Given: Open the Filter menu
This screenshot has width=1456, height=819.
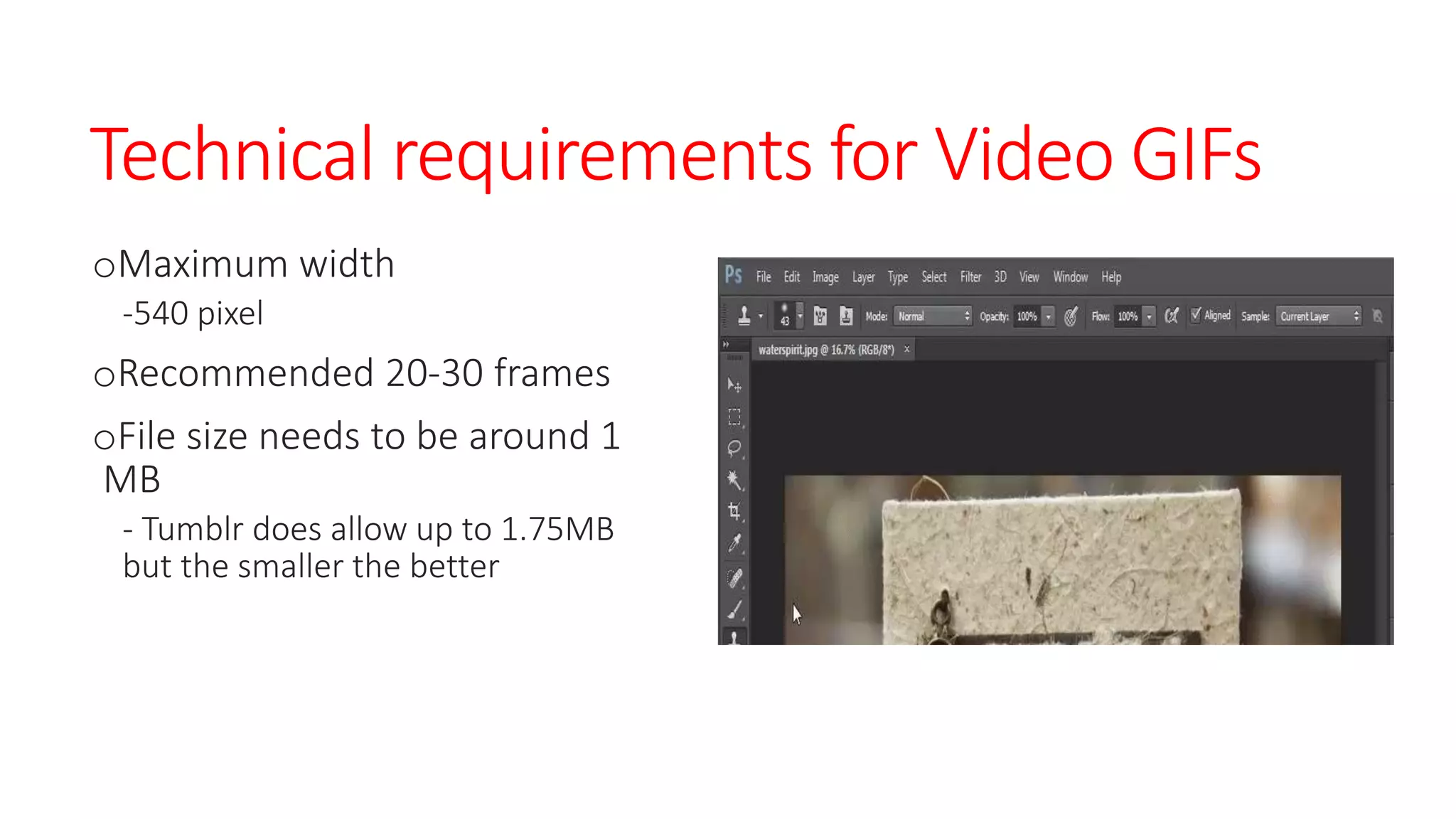Looking at the screenshot, I should pyautogui.click(x=970, y=277).
